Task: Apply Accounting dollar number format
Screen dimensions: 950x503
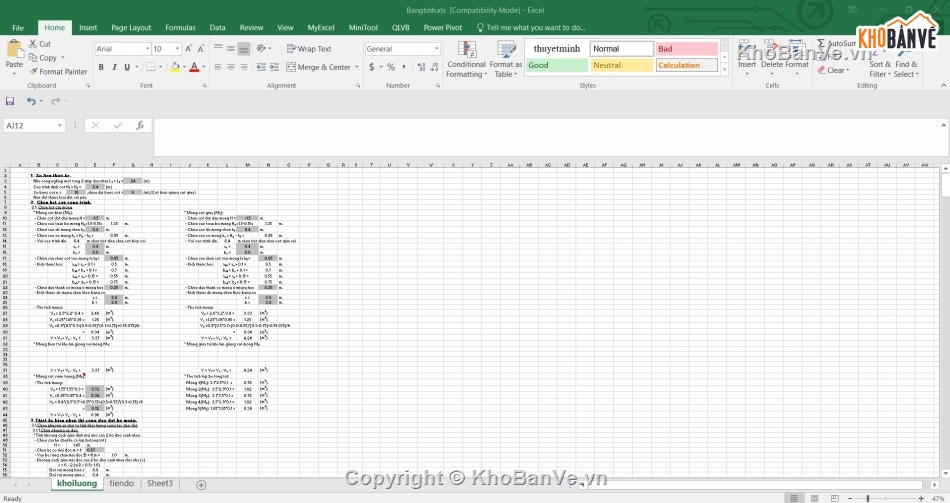Action: tap(371, 67)
